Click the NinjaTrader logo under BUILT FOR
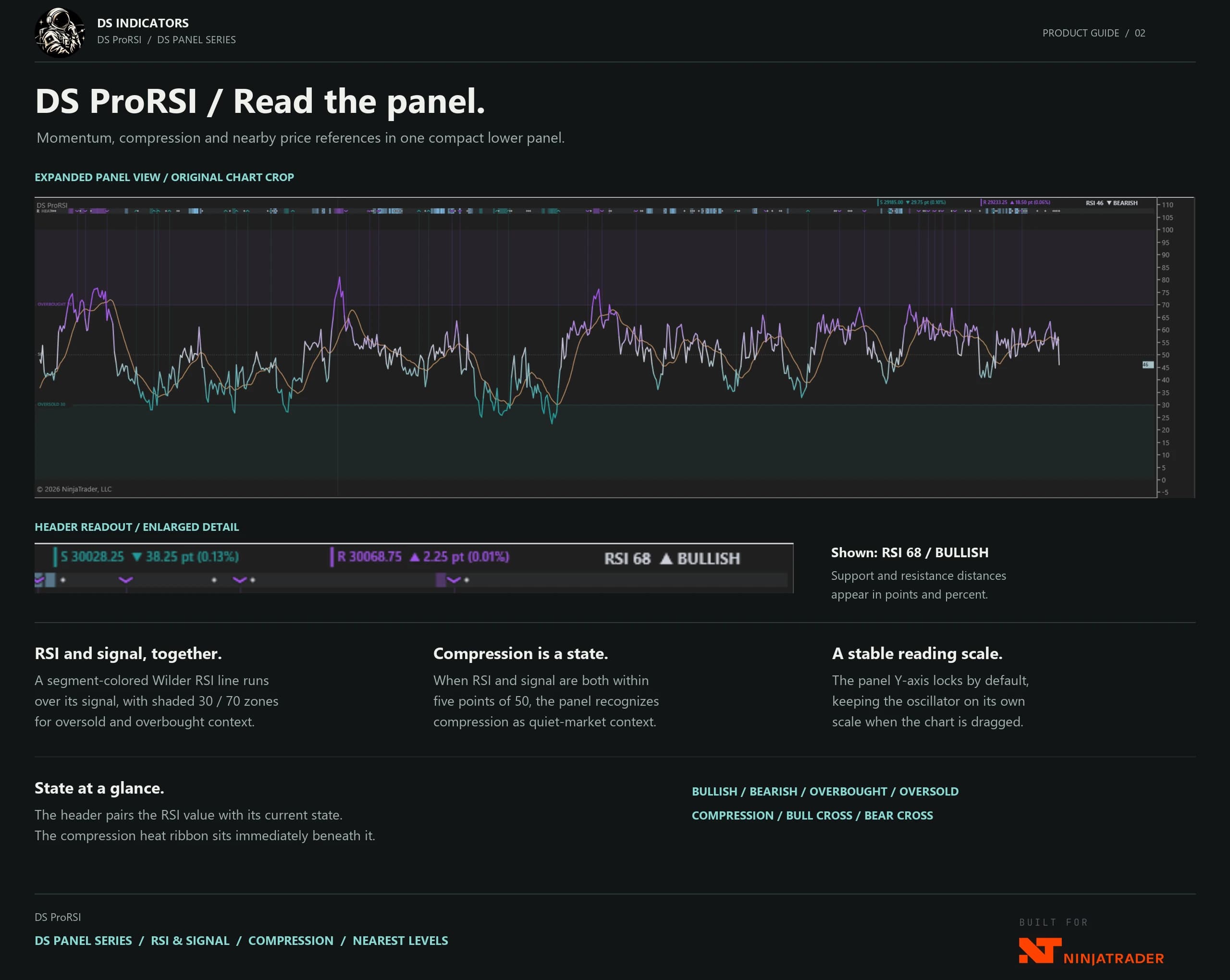 (x=1091, y=952)
